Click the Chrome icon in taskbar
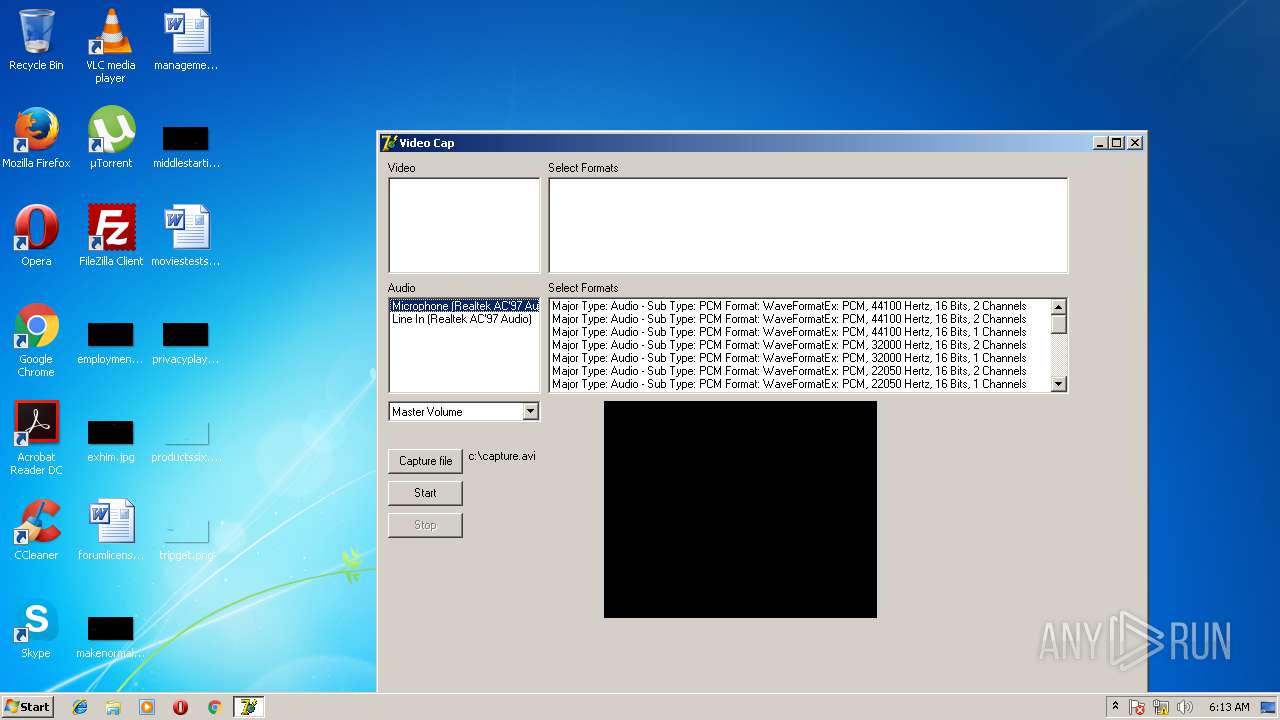The height and width of the screenshot is (720, 1280). pos(214,707)
